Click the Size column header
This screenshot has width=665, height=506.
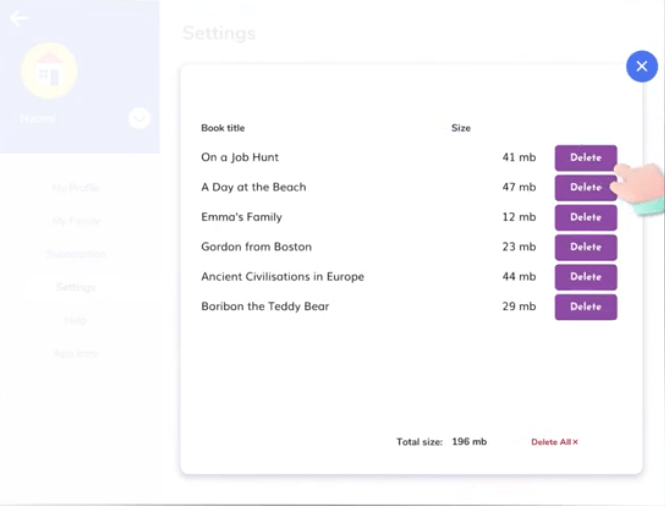(460, 128)
